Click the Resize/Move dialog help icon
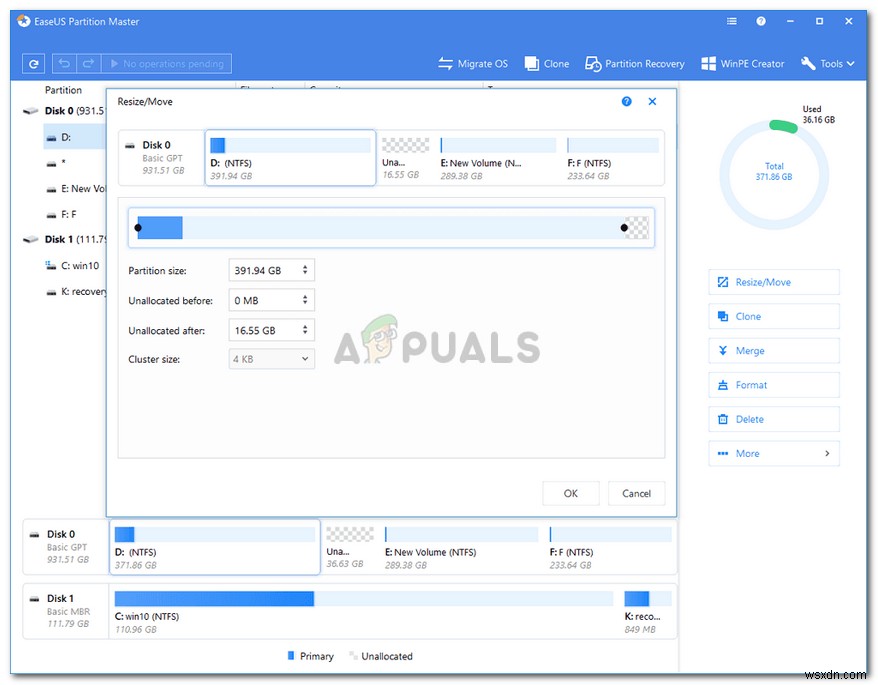The image size is (878, 685). [x=627, y=101]
